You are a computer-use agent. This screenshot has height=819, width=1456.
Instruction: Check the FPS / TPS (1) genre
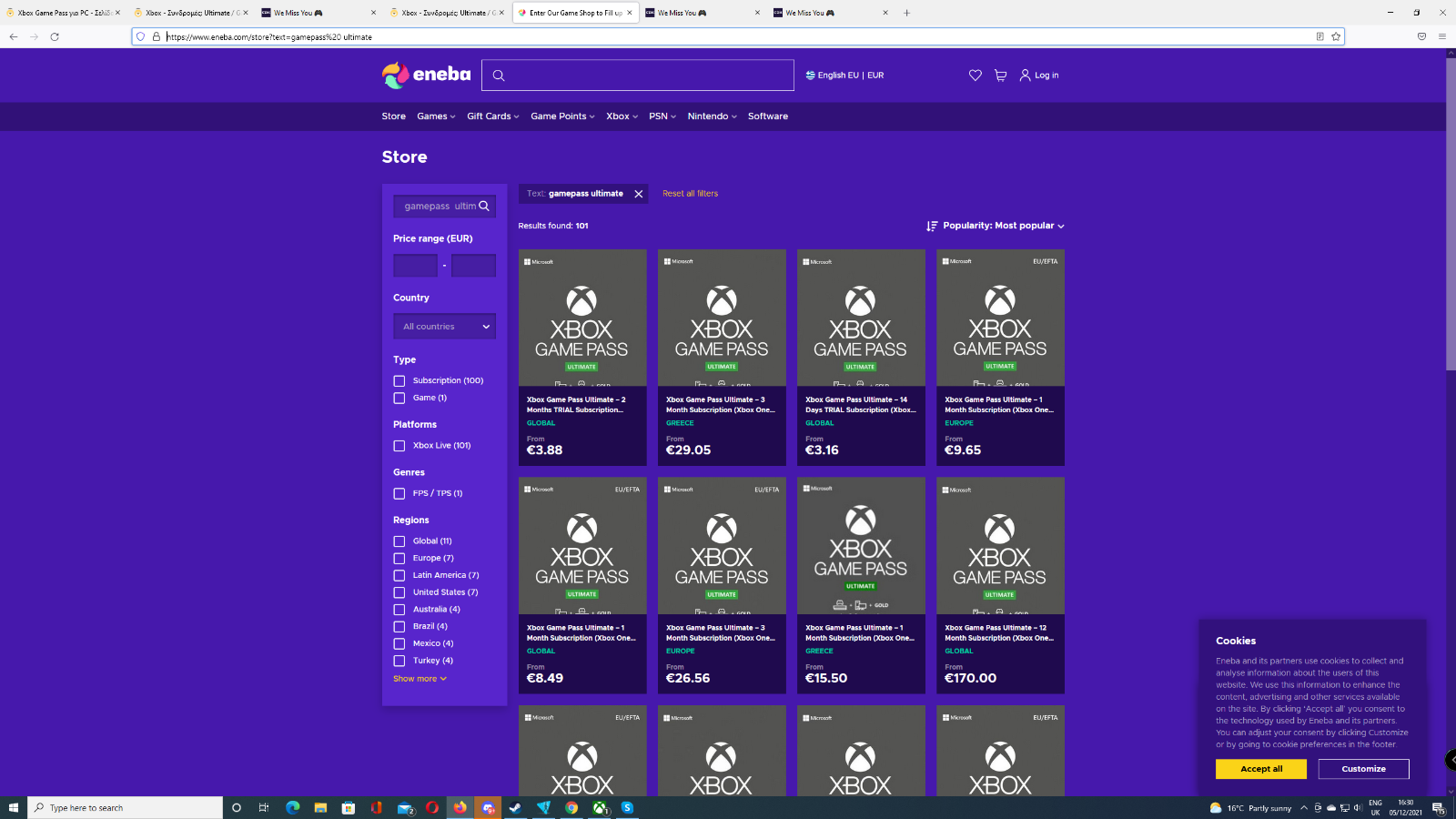pyautogui.click(x=399, y=494)
